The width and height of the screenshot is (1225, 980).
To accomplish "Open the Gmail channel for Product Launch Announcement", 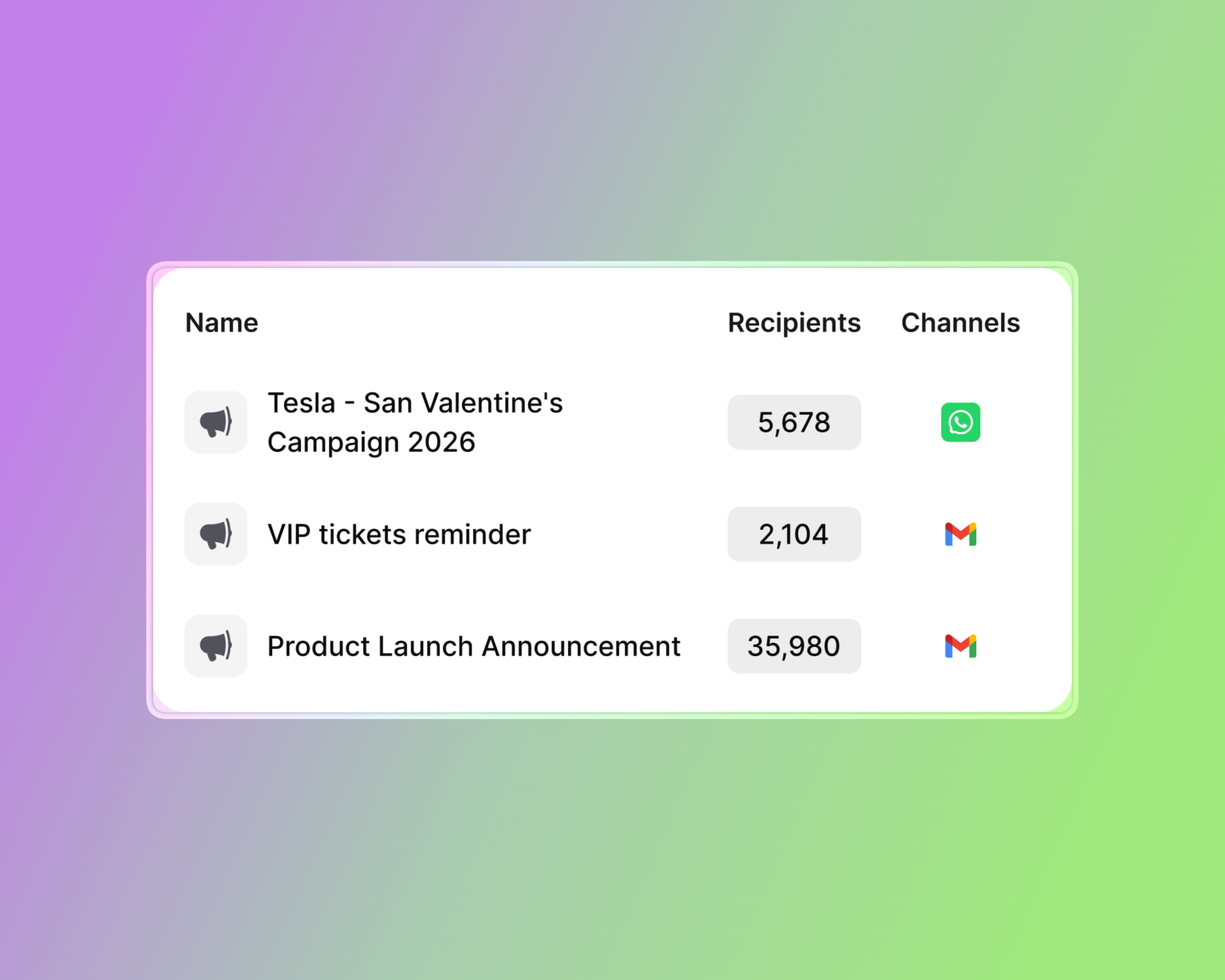I will click(960, 646).
